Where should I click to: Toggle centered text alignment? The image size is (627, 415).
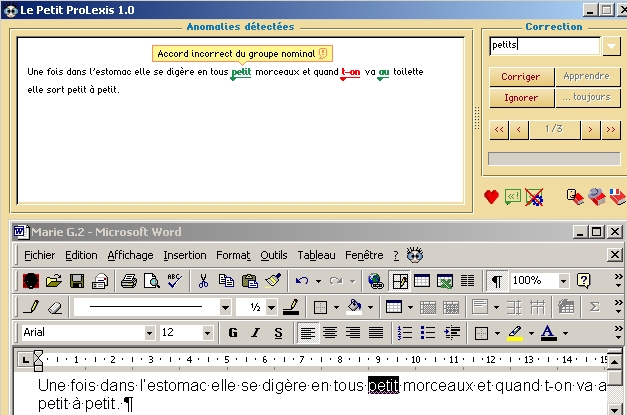point(330,333)
